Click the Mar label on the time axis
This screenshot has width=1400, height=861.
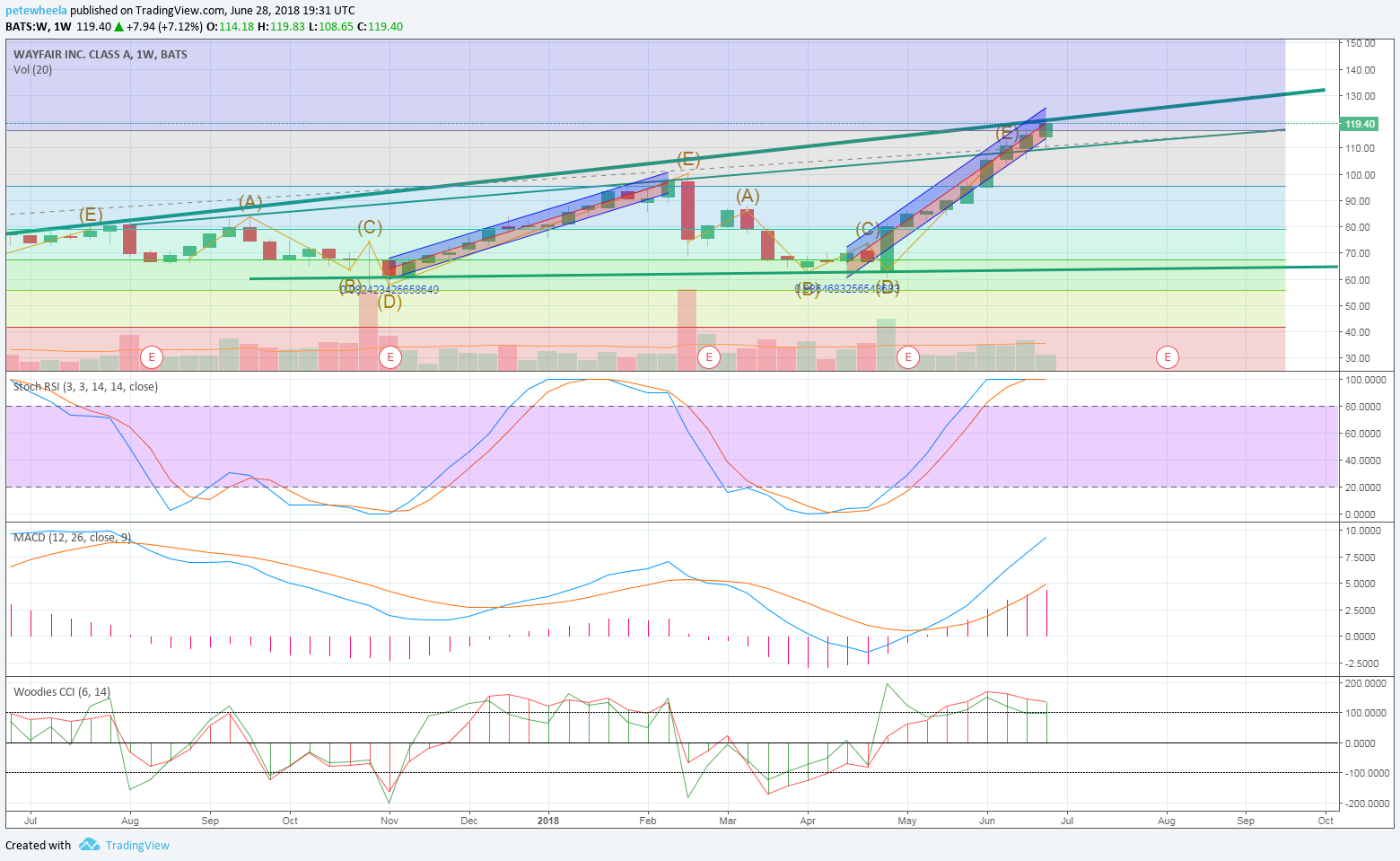point(728,821)
